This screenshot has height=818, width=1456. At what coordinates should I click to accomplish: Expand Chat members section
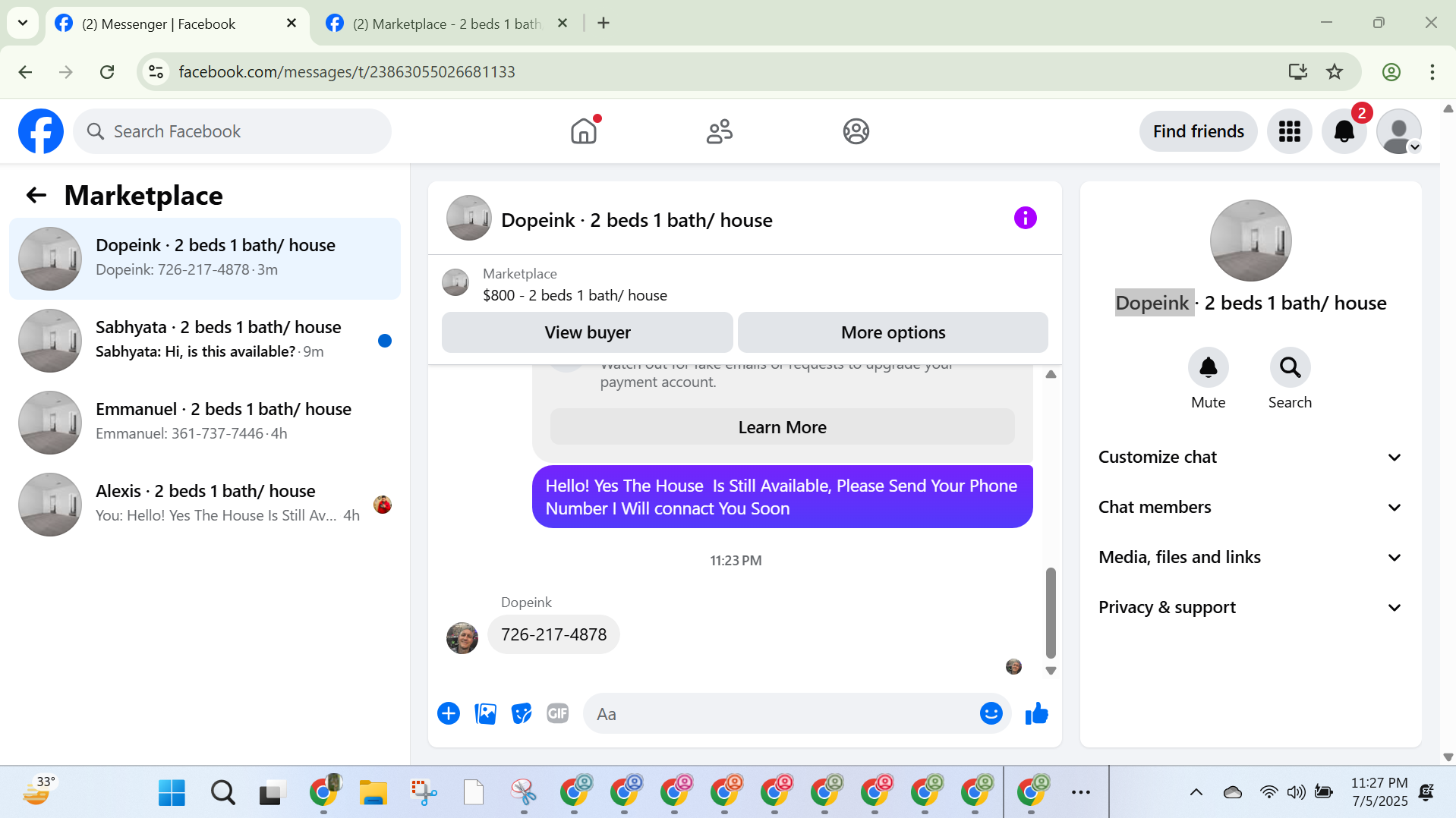click(x=1250, y=507)
